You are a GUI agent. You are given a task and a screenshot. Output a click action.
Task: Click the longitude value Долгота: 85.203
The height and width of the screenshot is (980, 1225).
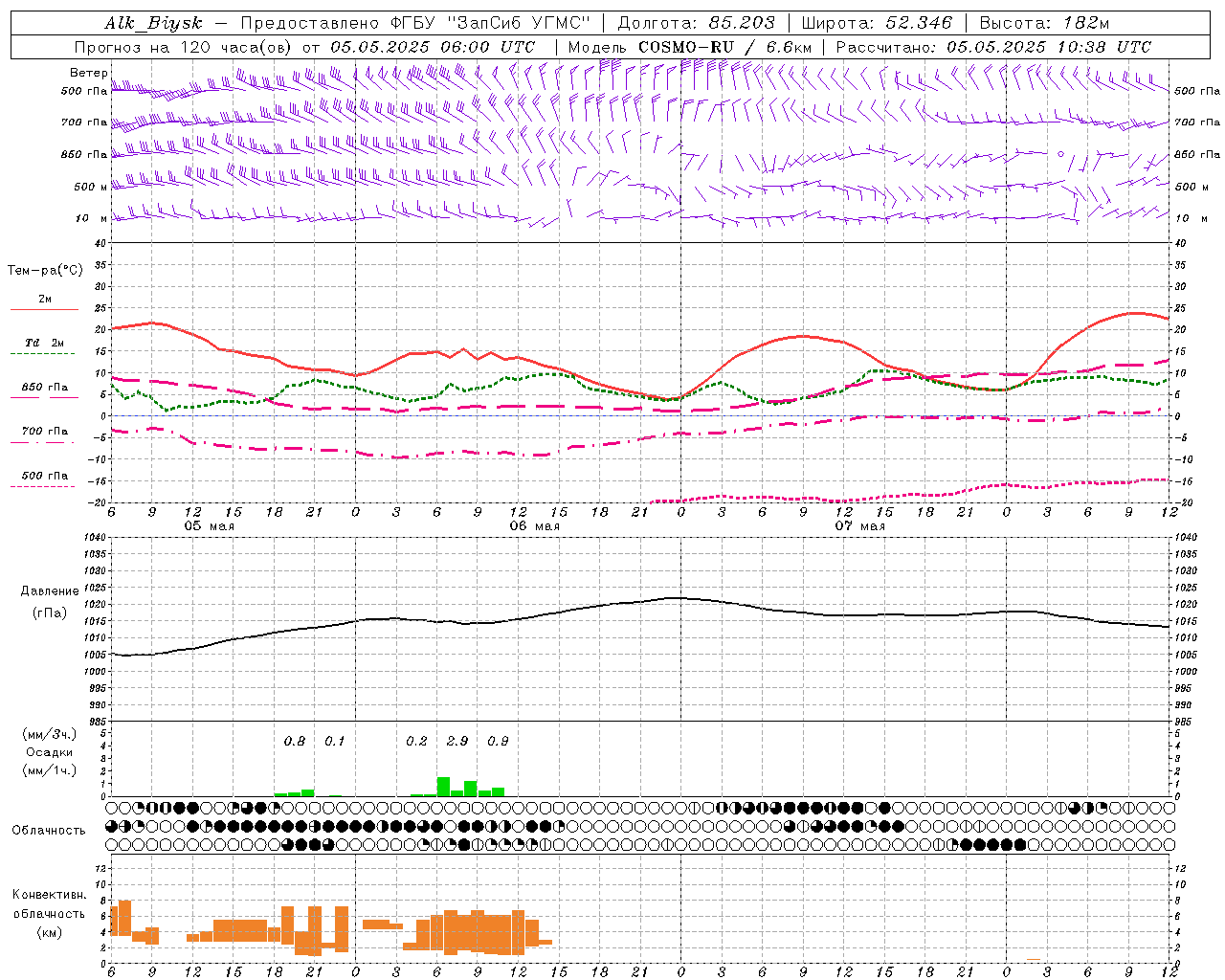696,23
